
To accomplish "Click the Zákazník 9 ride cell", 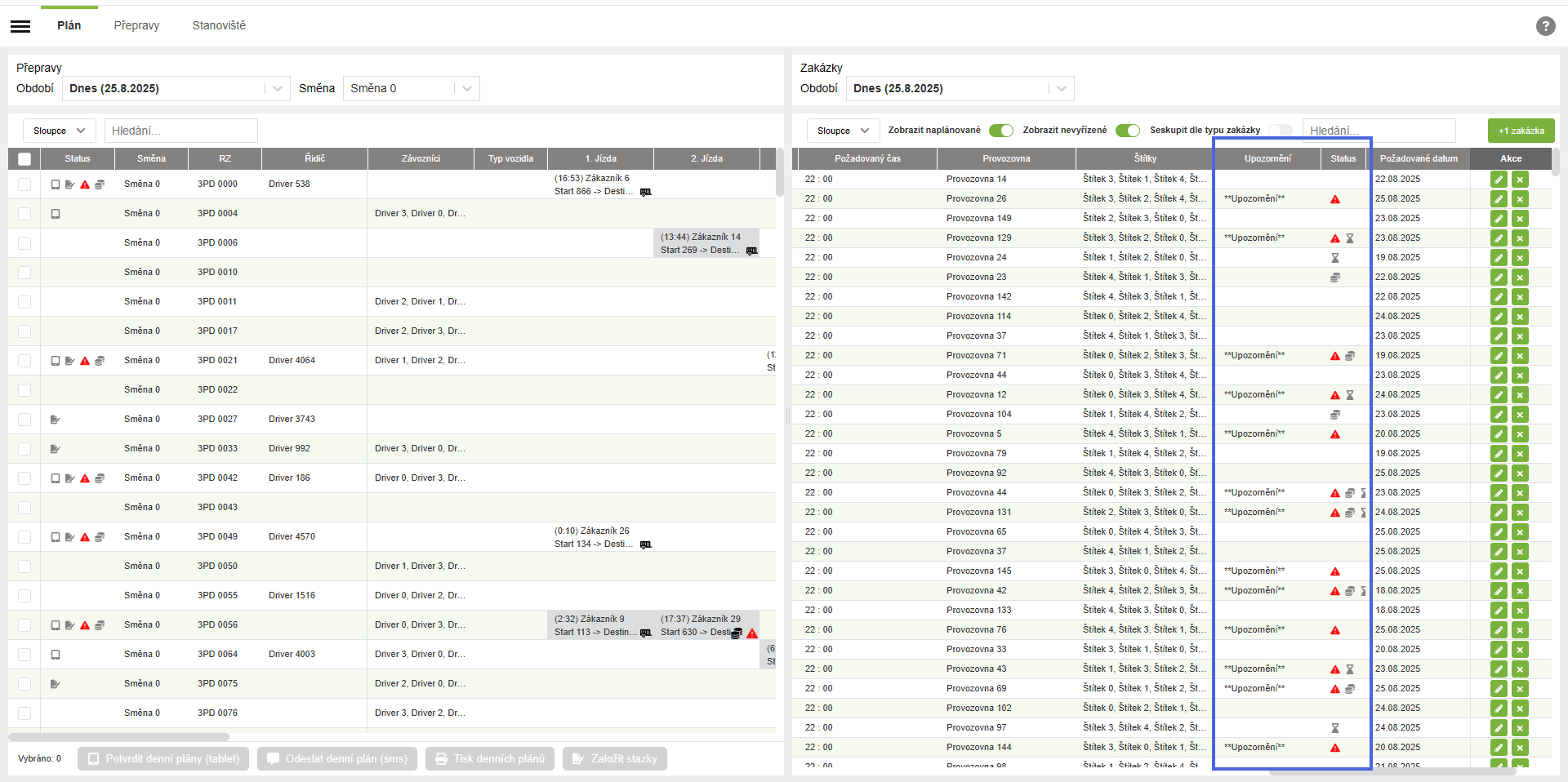I will pyautogui.click(x=600, y=625).
